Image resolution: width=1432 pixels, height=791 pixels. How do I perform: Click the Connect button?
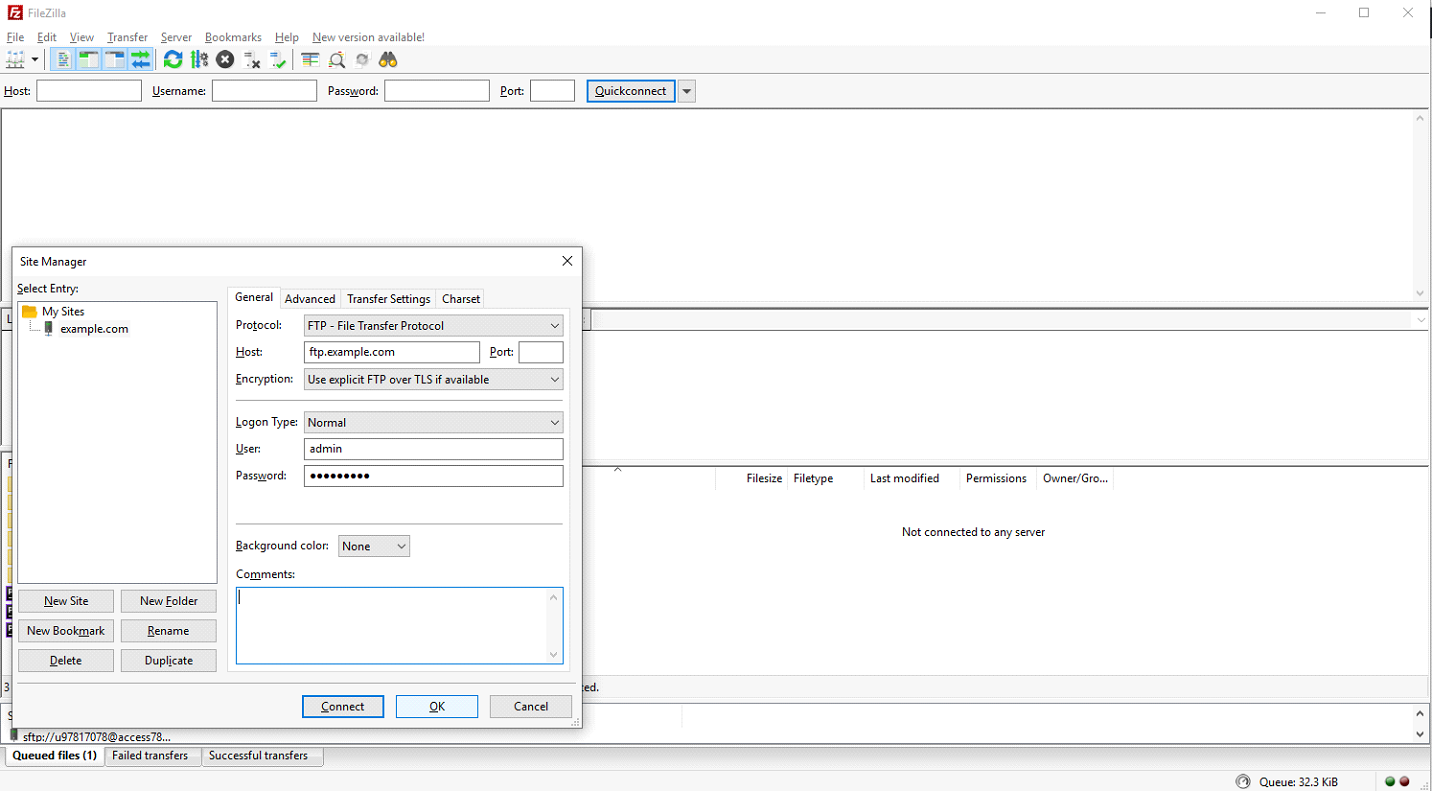343,706
